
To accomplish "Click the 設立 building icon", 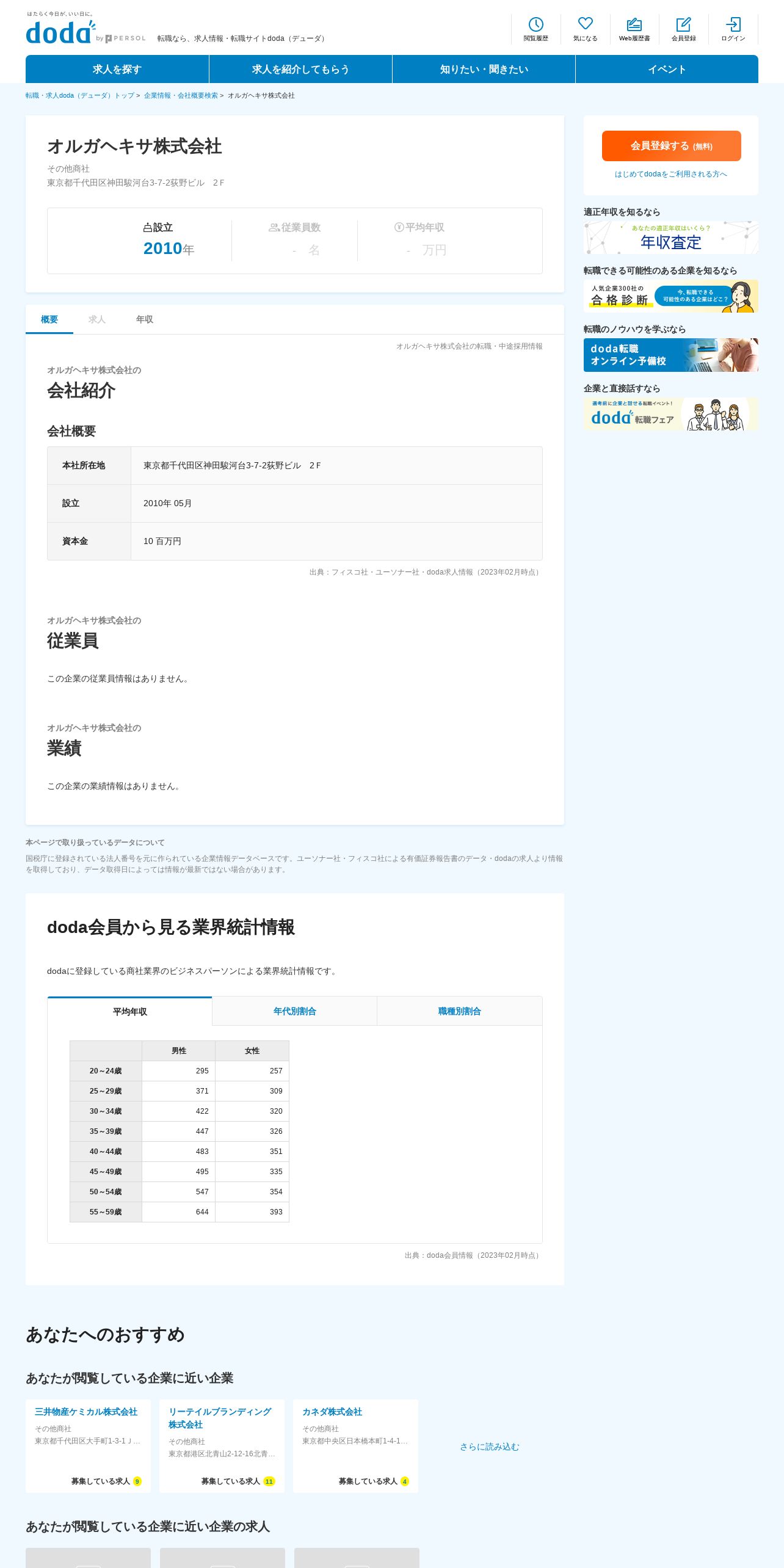I will [x=147, y=228].
